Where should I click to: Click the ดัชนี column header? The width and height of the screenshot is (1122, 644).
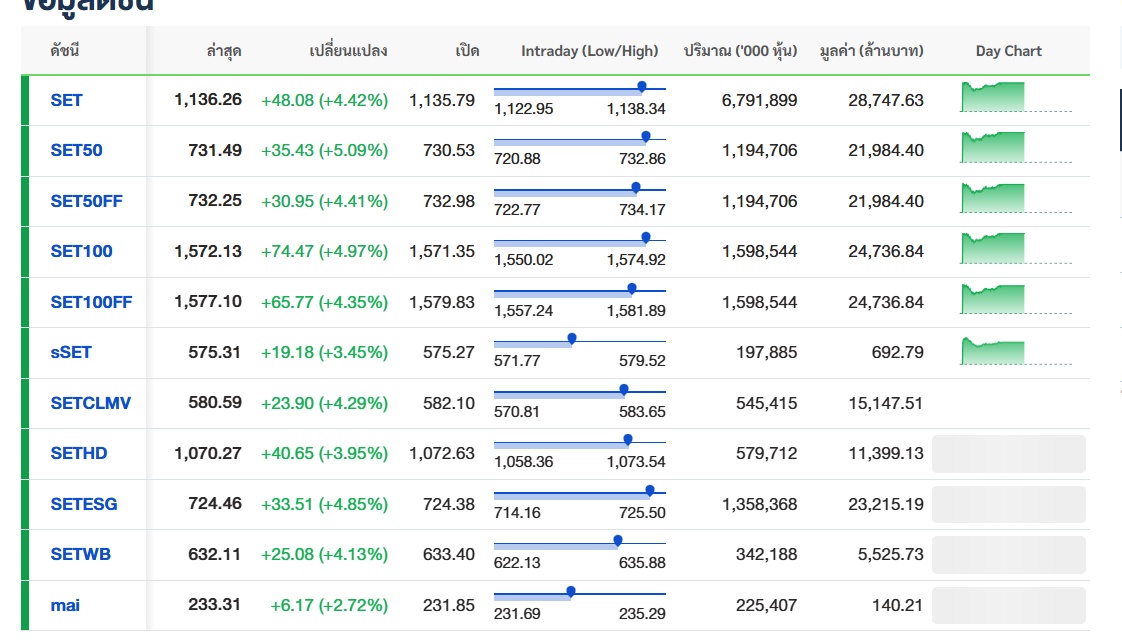point(64,50)
